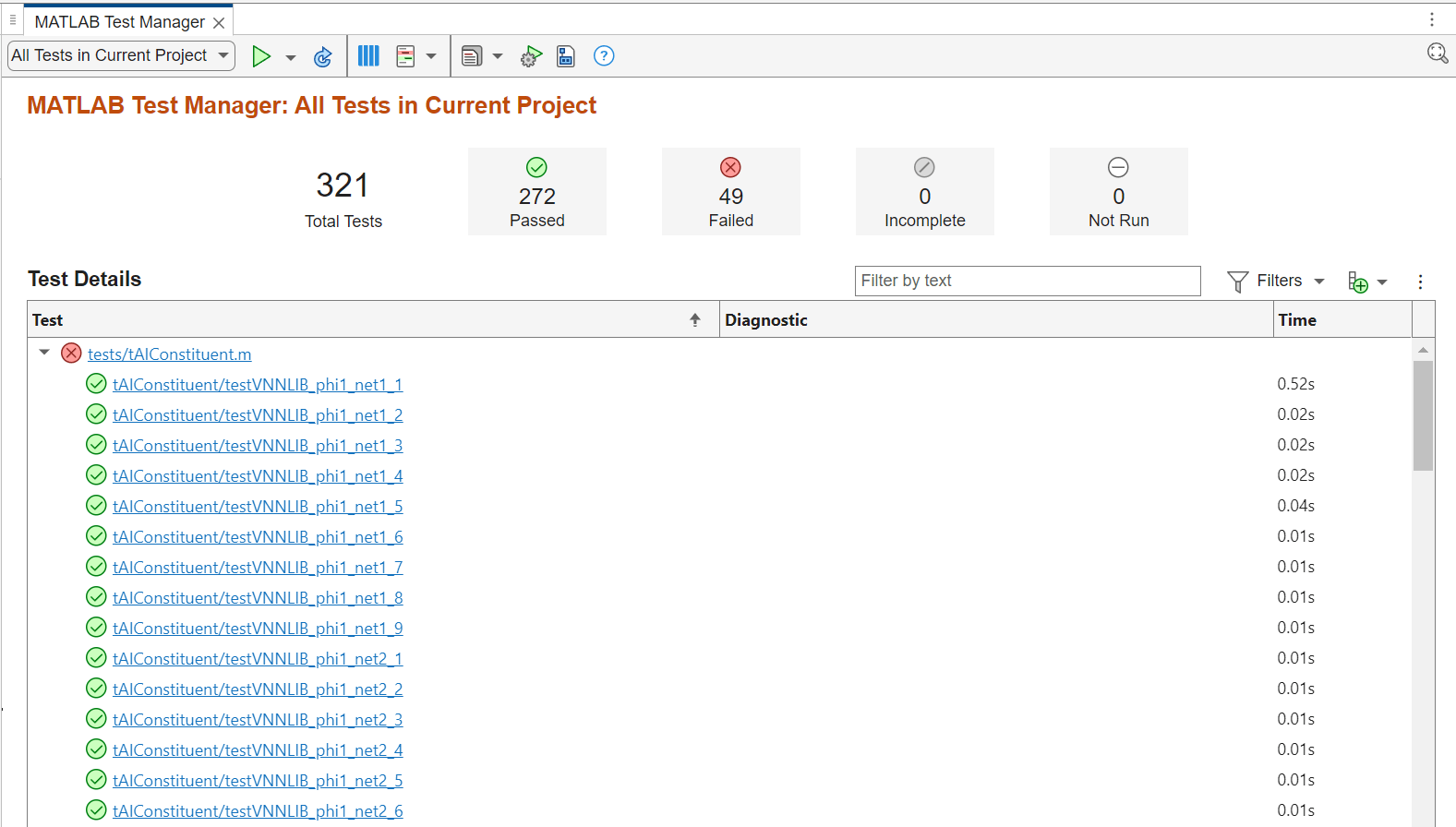The width and height of the screenshot is (1456, 827).
Task: Open the dropdown arrow next to add-test icon
Action: click(1382, 282)
